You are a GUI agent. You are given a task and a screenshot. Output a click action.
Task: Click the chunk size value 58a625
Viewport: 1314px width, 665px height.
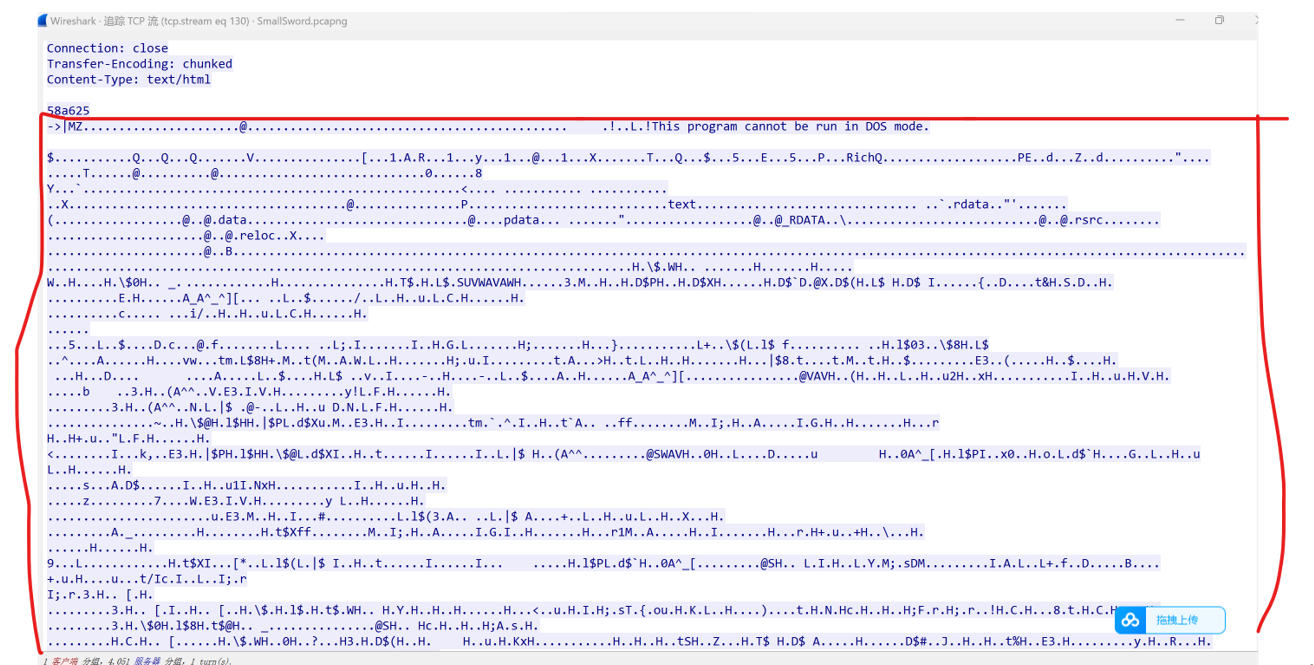point(68,111)
